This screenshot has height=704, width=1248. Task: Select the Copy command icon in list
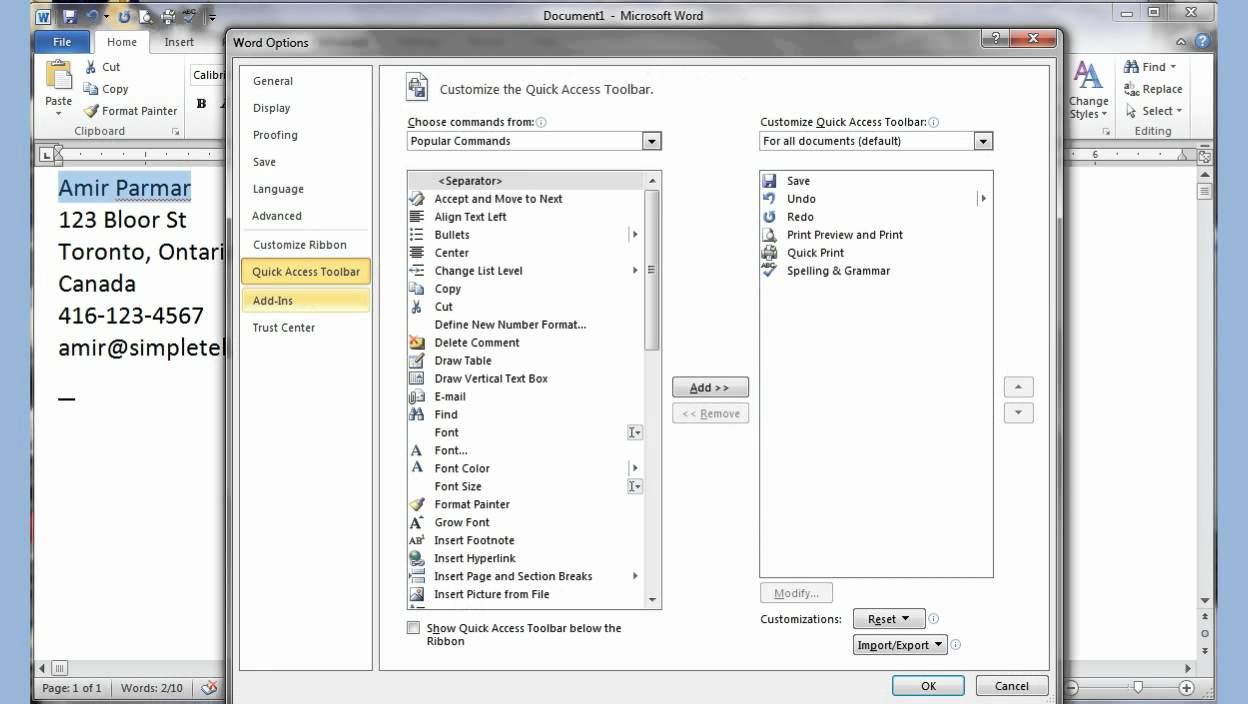(x=417, y=289)
